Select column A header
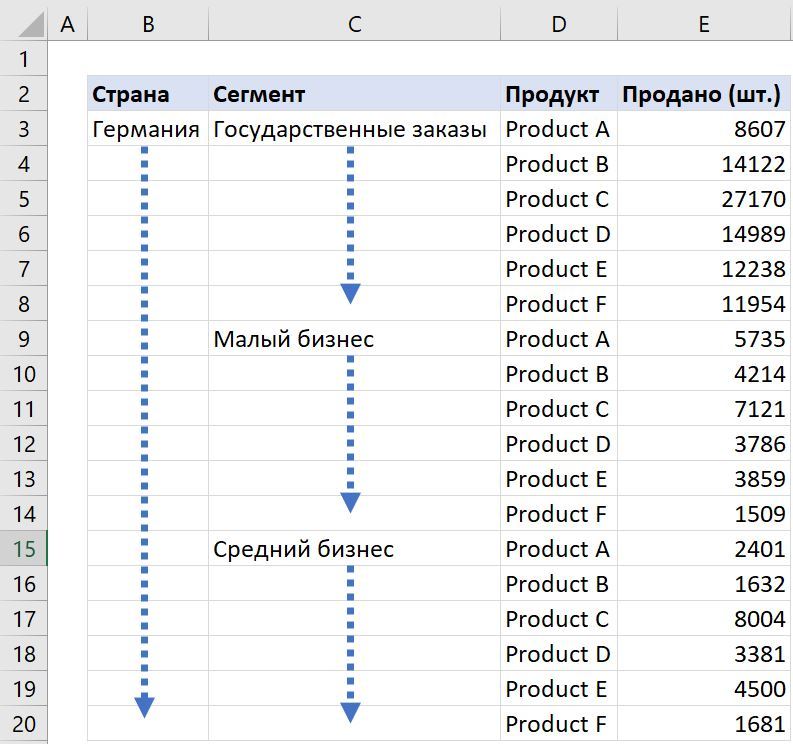This screenshot has width=793, height=744. 68,24
